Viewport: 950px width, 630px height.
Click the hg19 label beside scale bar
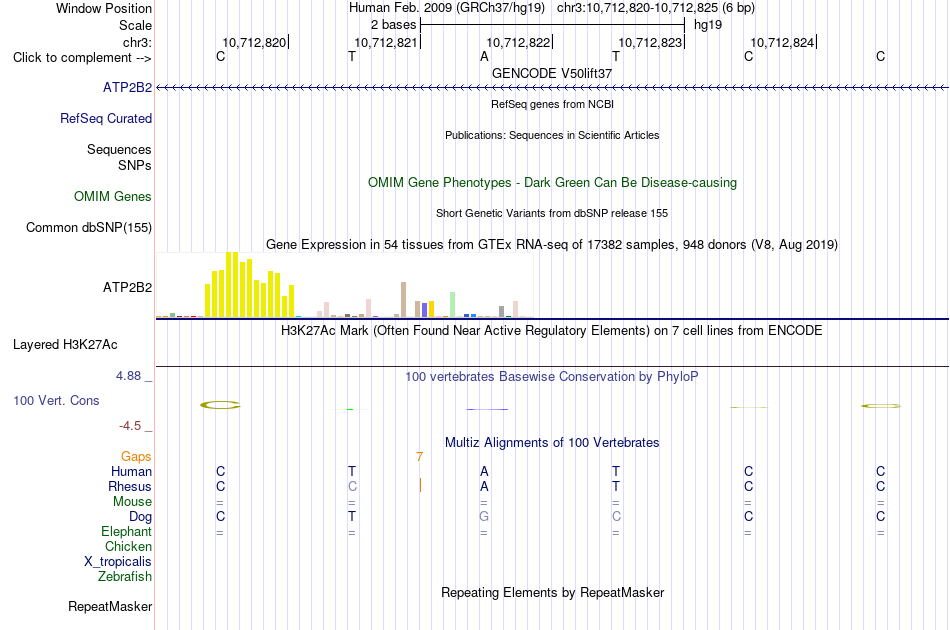[x=708, y=25]
